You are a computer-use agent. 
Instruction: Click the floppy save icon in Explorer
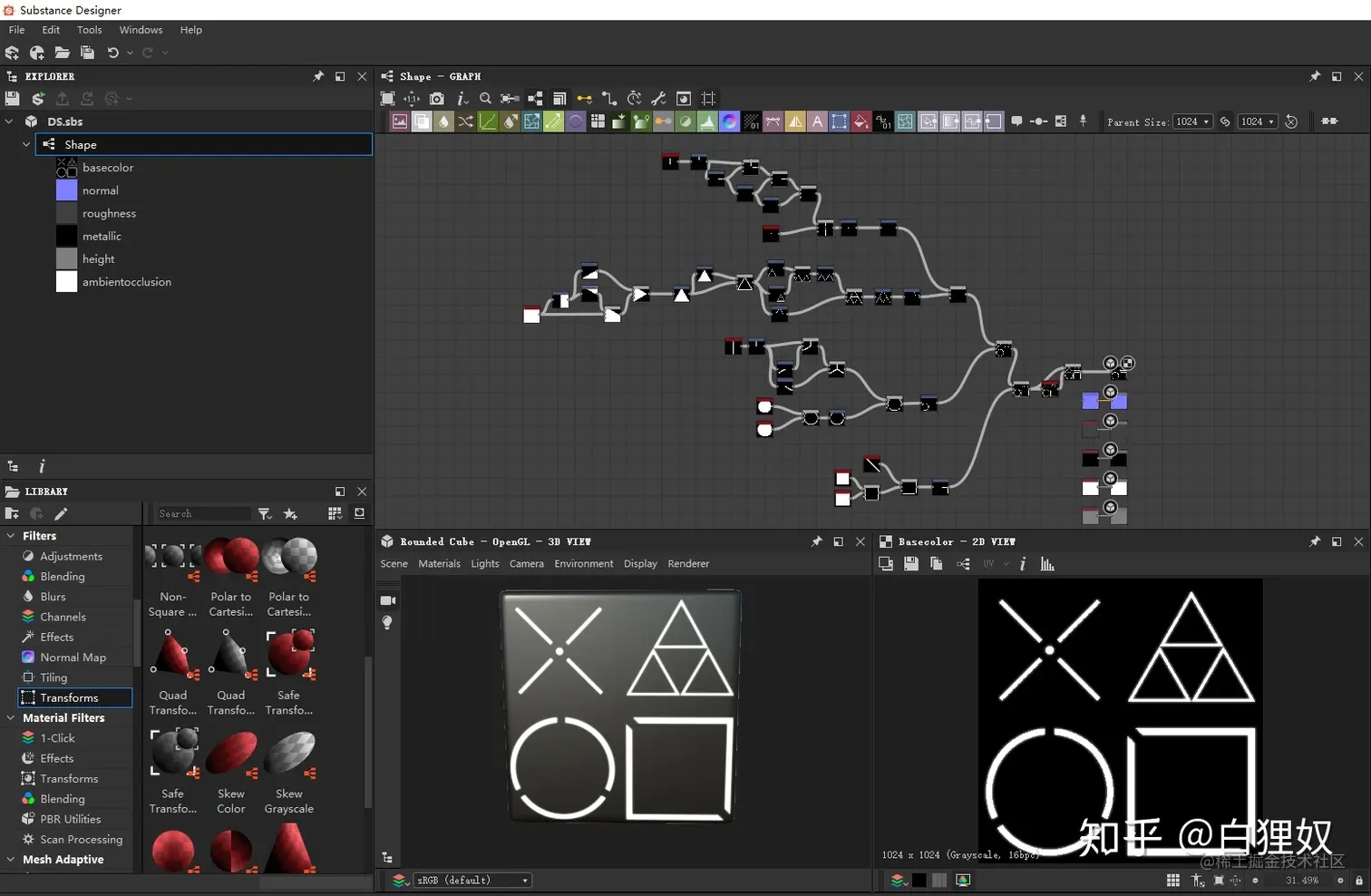tap(12, 98)
